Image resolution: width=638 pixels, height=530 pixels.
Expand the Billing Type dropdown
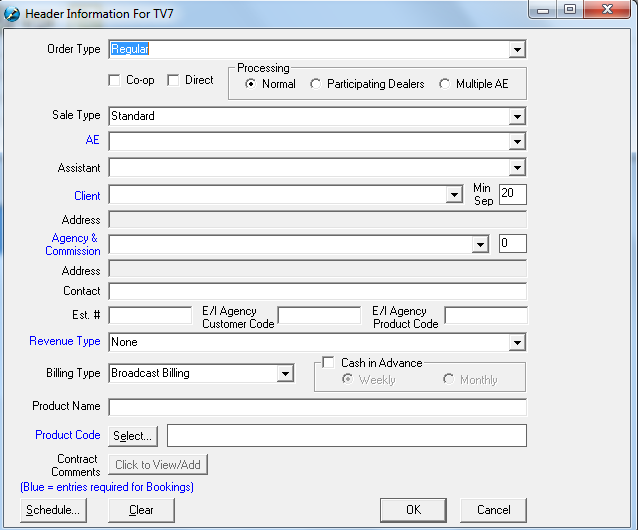tap(285, 374)
